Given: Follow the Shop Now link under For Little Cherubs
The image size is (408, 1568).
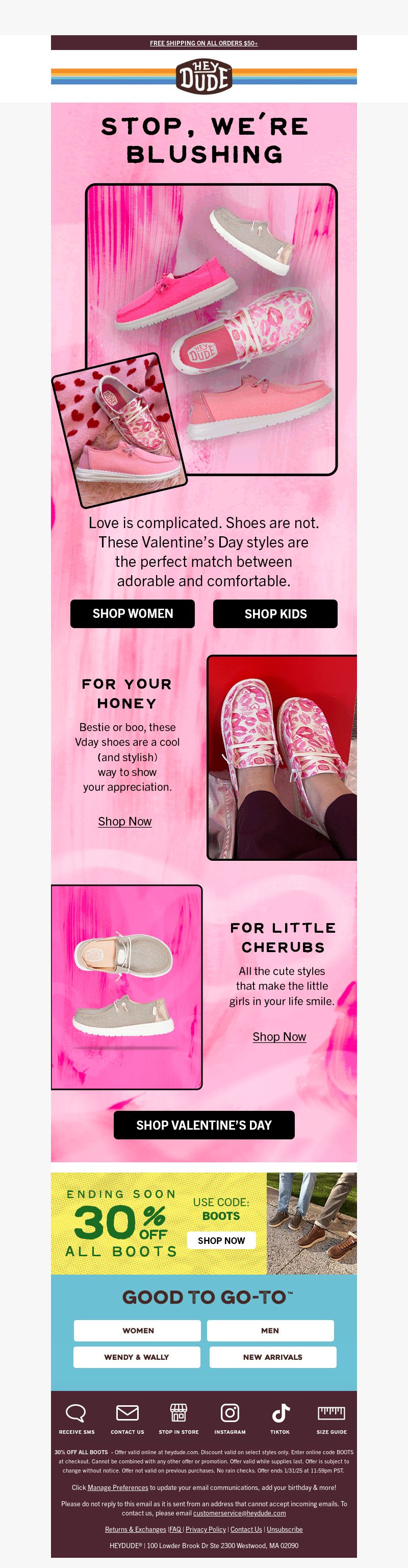Looking at the screenshot, I should (x=279, y=1037).
